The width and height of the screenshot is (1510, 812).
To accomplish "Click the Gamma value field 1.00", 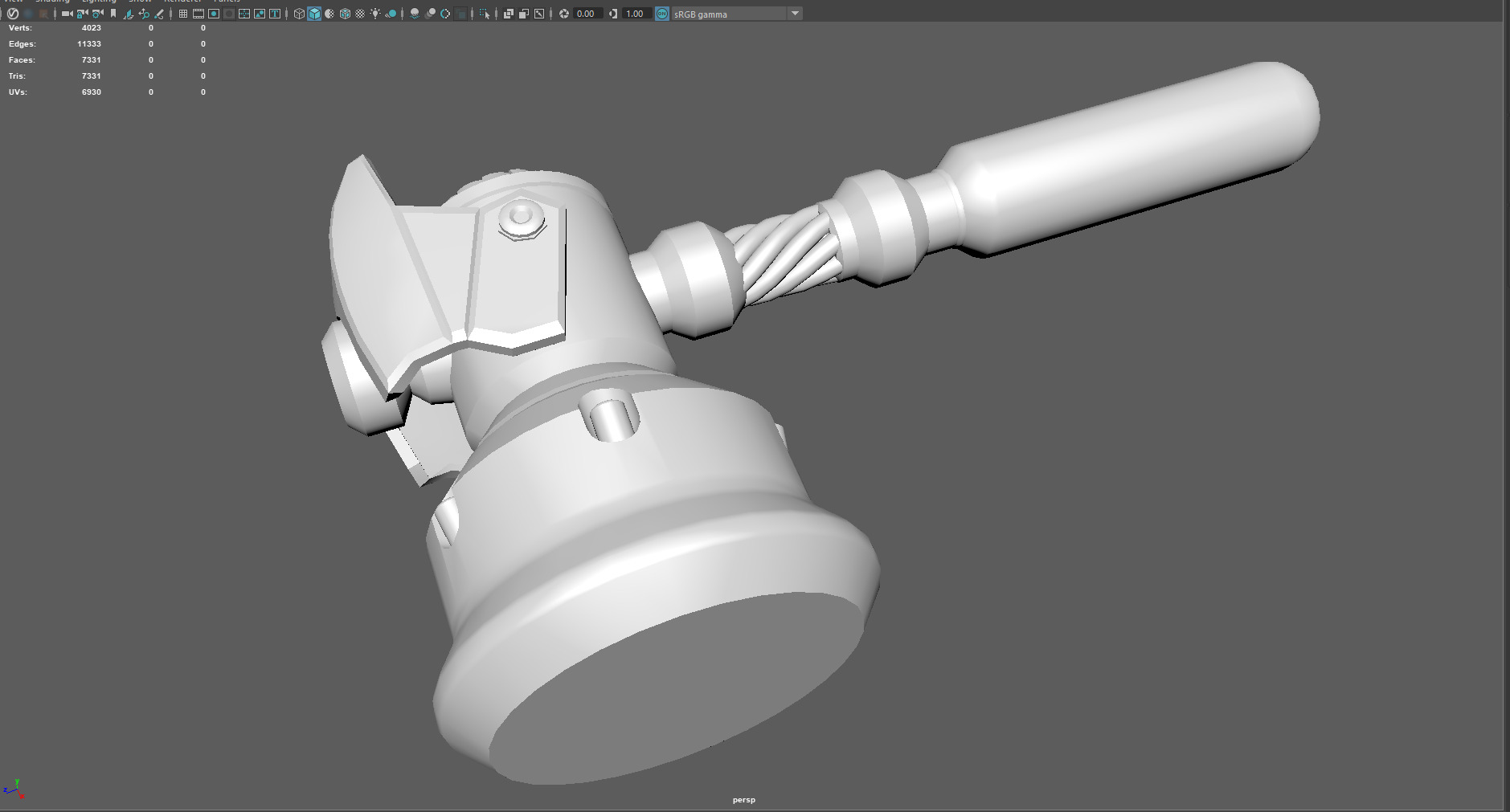I will pyautogui.click(x=636, y=14).
